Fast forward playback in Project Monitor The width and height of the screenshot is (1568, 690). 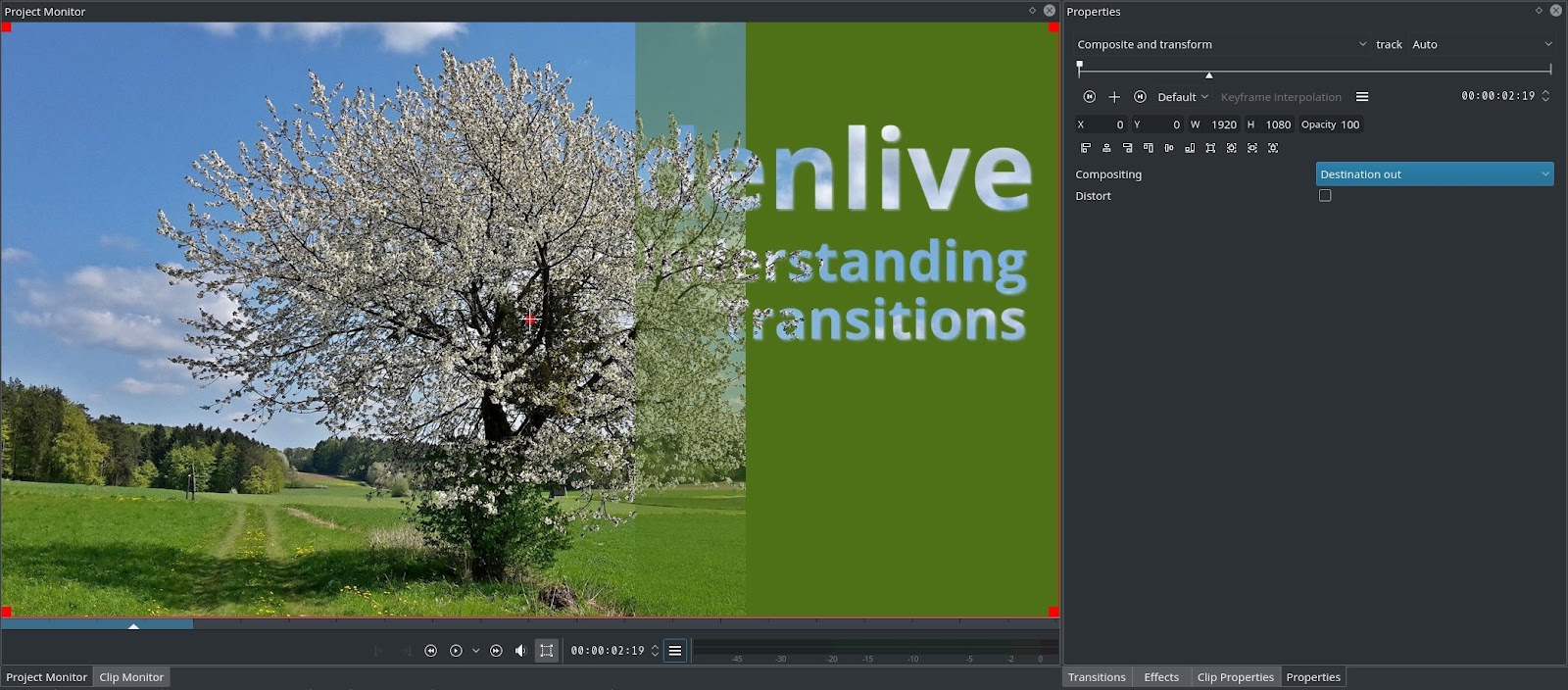click(x=496, y=651)
